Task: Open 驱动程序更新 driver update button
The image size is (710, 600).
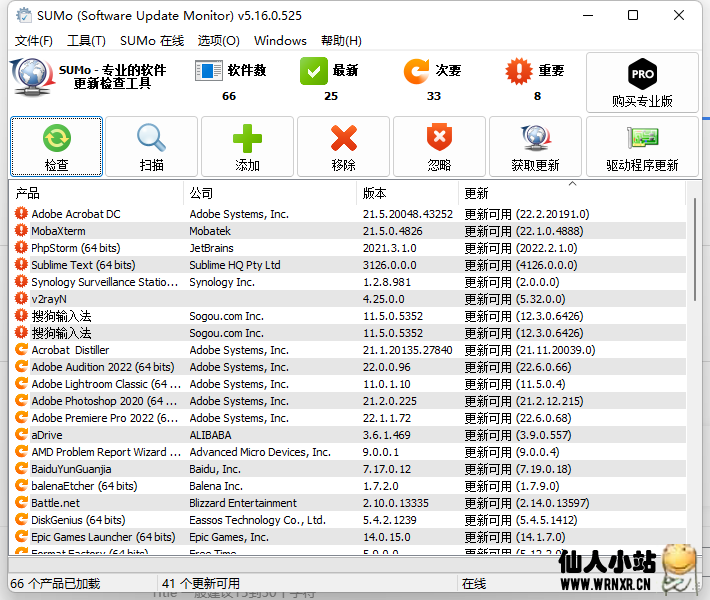Action: coord(642,146)
